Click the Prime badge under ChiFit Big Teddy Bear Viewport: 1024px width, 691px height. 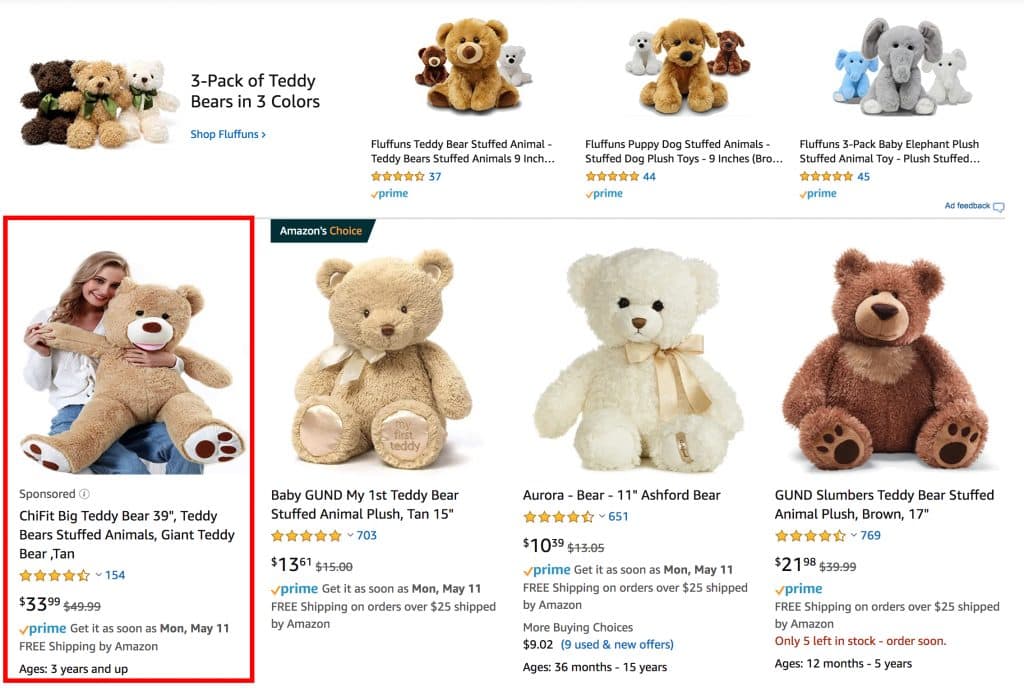[x=42, y=628]
